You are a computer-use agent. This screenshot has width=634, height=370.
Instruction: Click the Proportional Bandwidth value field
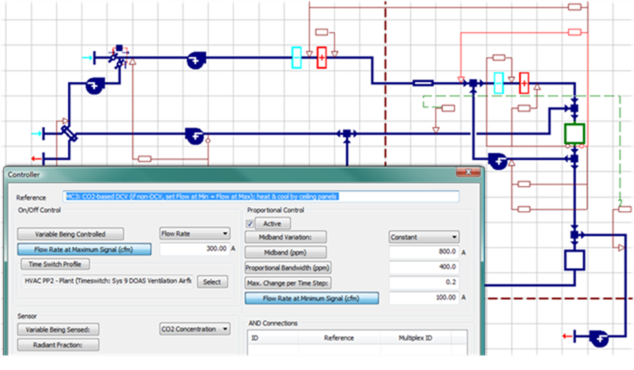pyautogui.click(x=424, y=267)
